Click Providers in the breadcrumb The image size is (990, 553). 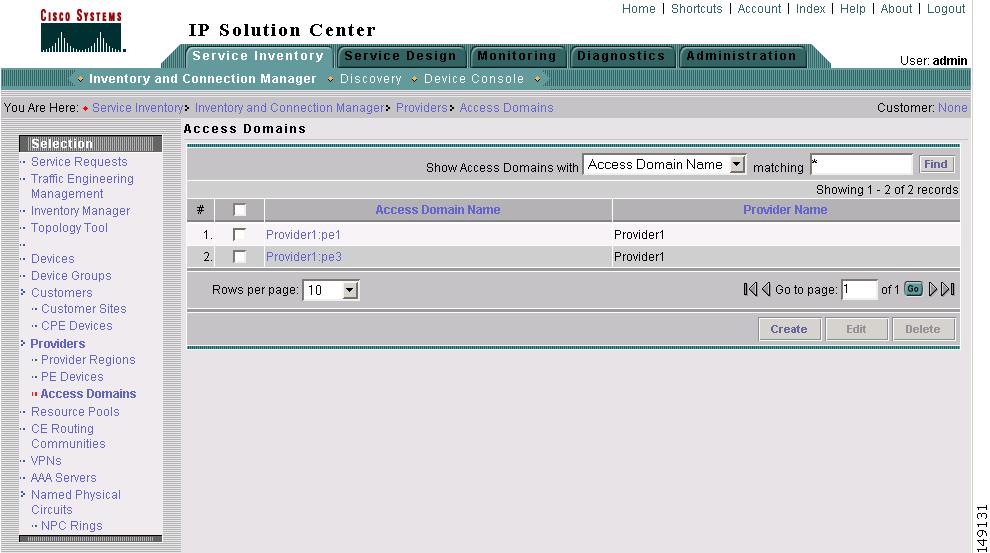click(421, 108)
